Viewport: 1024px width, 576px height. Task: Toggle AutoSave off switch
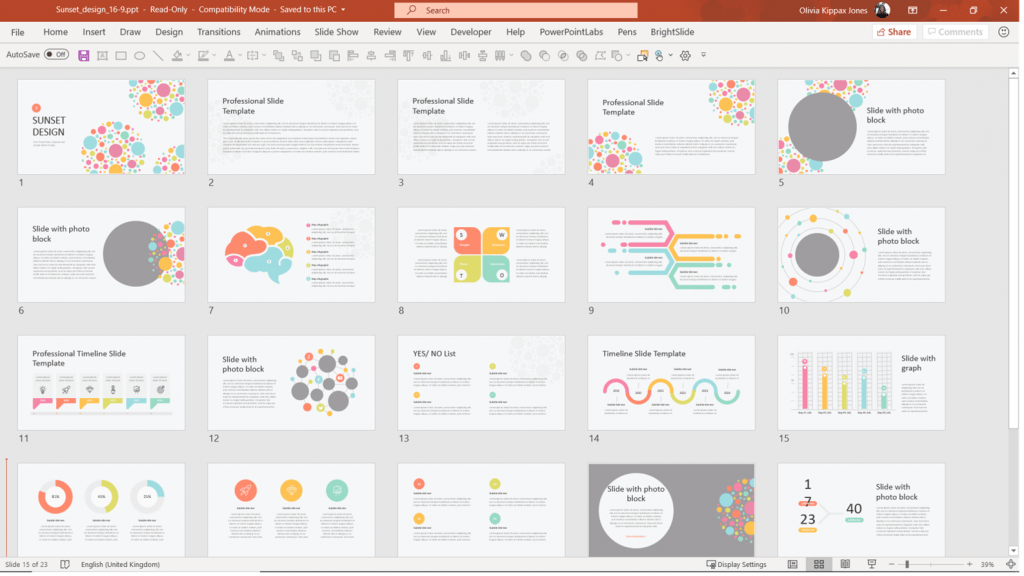click(x=55, y=54)
